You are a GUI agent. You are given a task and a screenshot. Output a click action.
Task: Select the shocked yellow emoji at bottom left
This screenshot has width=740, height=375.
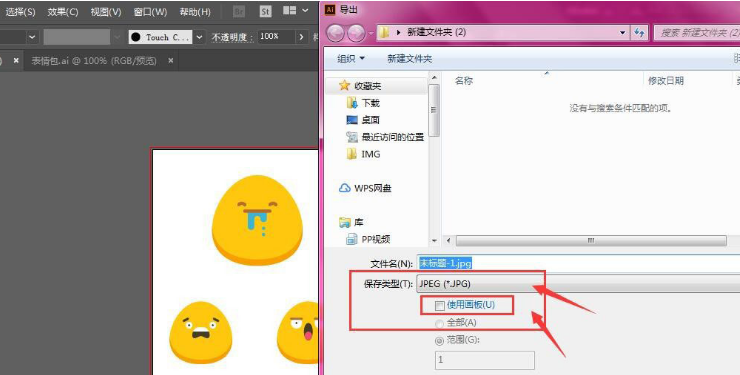click(x=201, y=332)
